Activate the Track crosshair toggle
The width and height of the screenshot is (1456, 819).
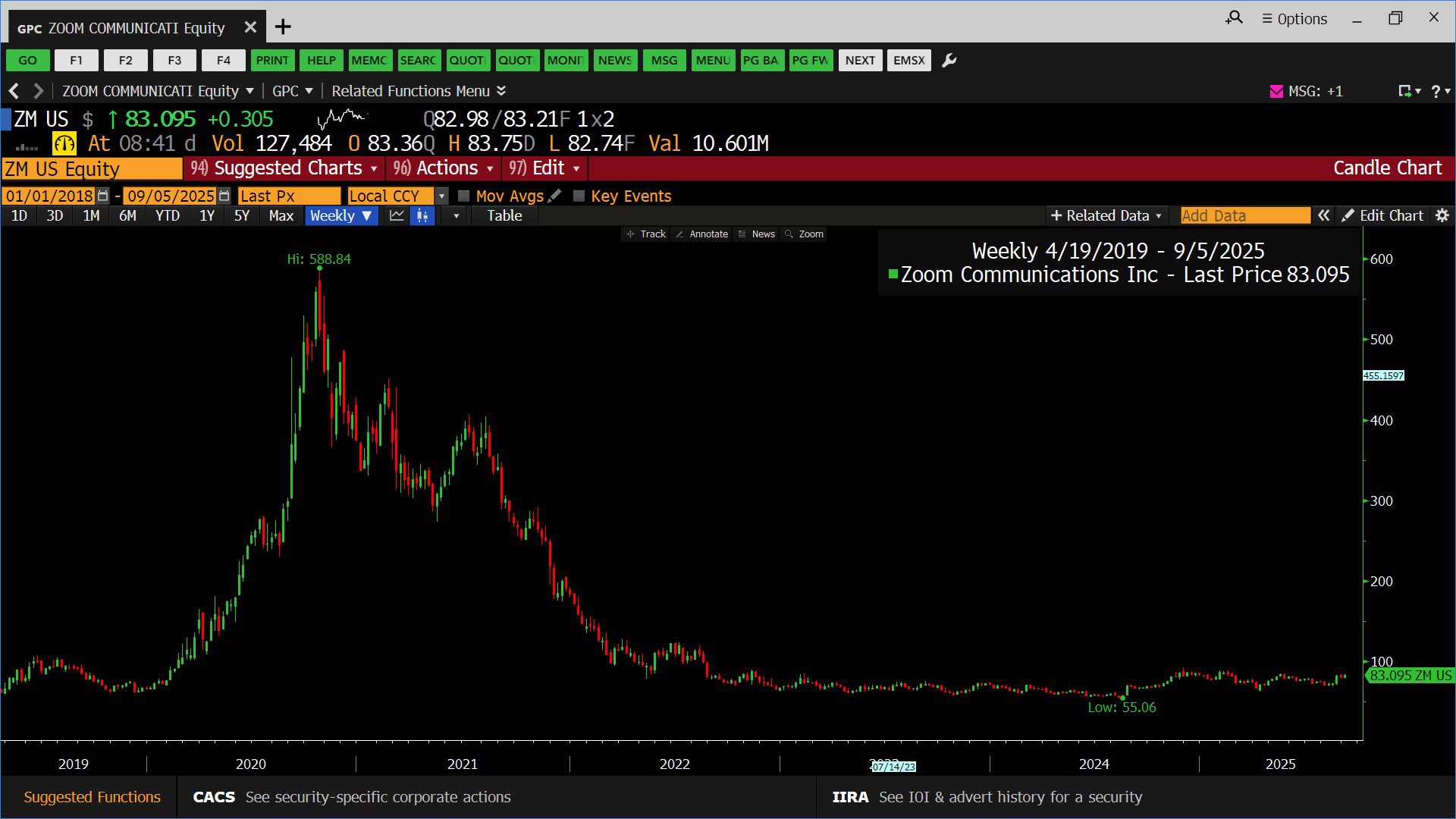click(645, 234)
